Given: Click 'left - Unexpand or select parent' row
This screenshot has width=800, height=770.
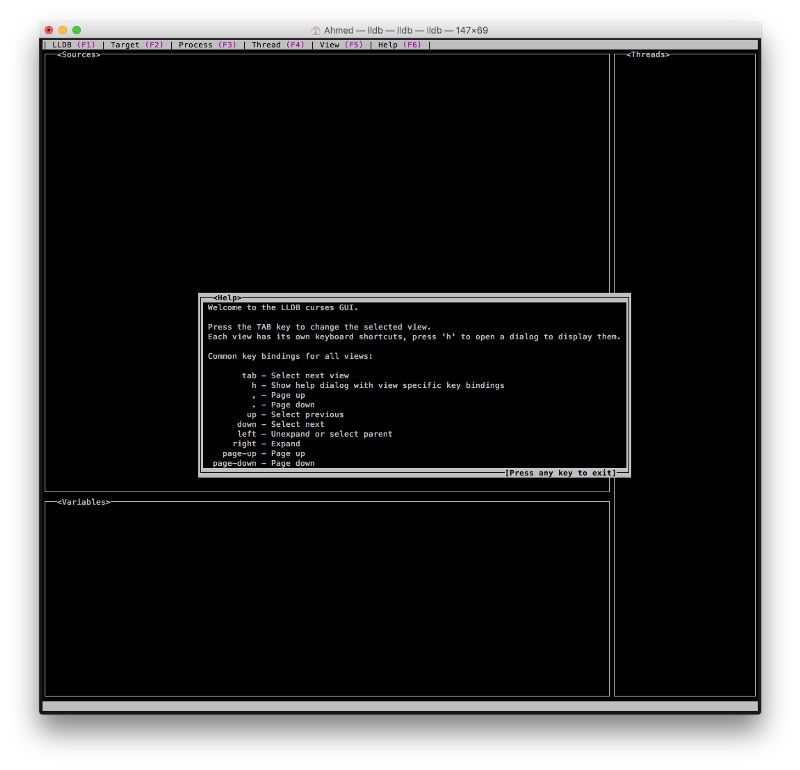Looking at the screenshot, I should 314,434.
